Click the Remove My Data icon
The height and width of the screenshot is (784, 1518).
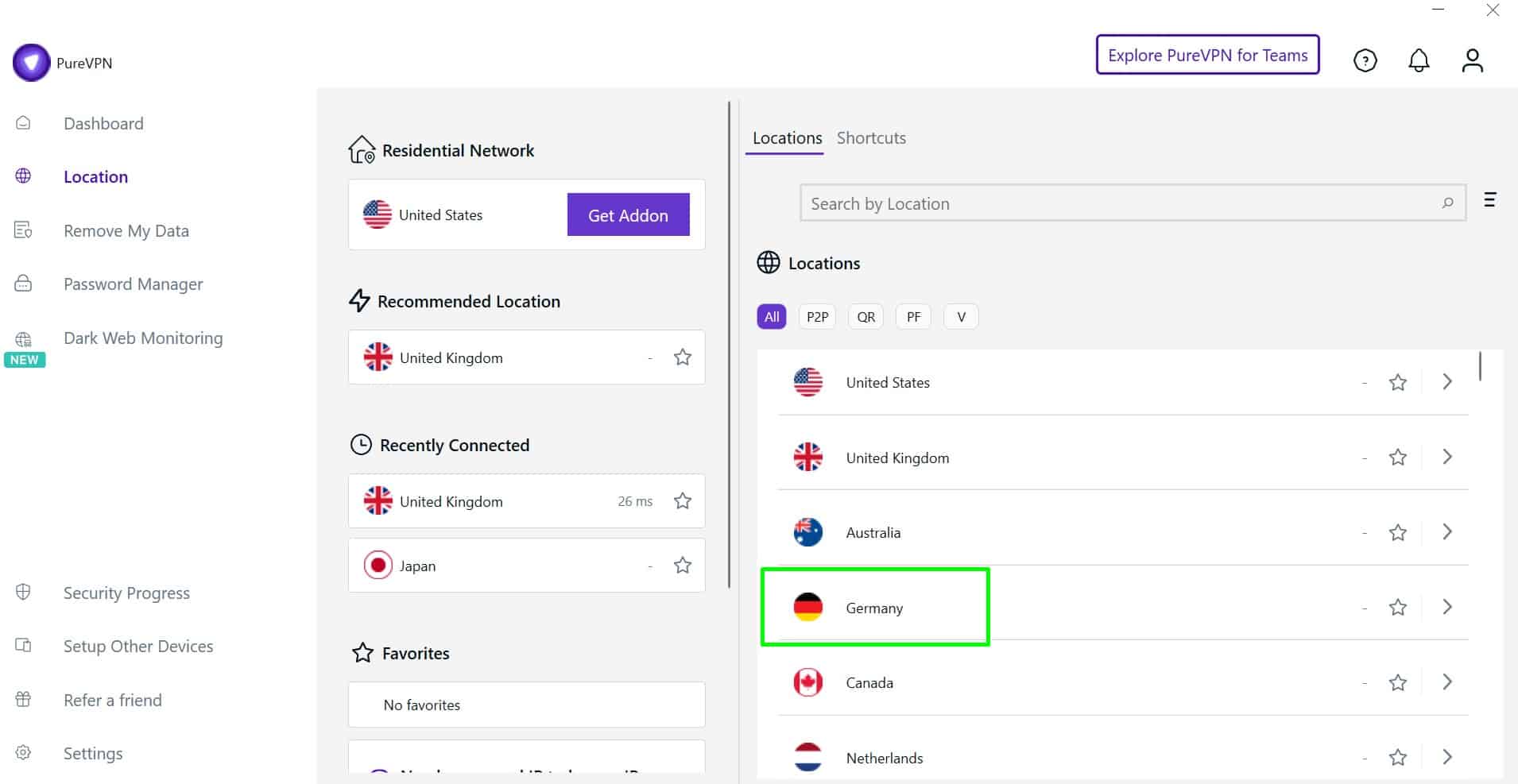click(23, 230)
